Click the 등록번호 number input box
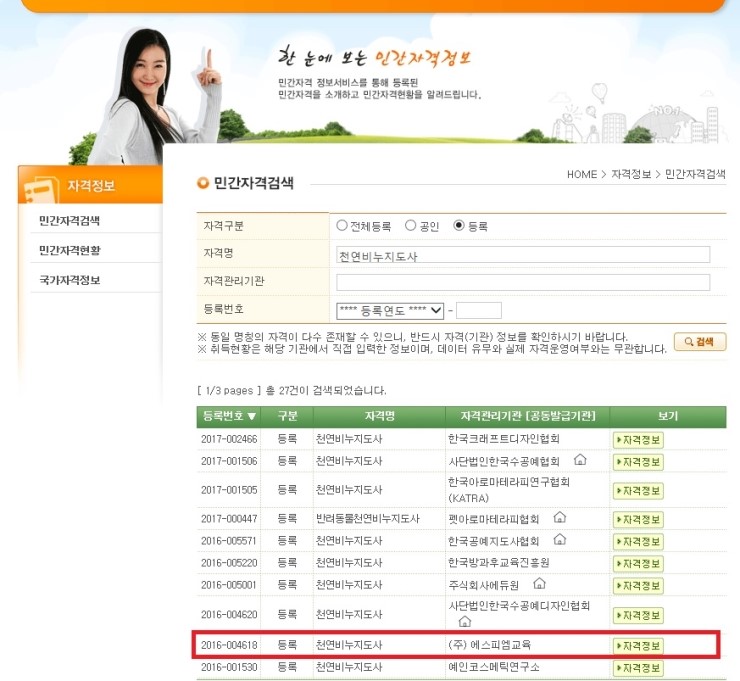Image resolution: width=740 pixels, height=681 pixels. point(479,311)
